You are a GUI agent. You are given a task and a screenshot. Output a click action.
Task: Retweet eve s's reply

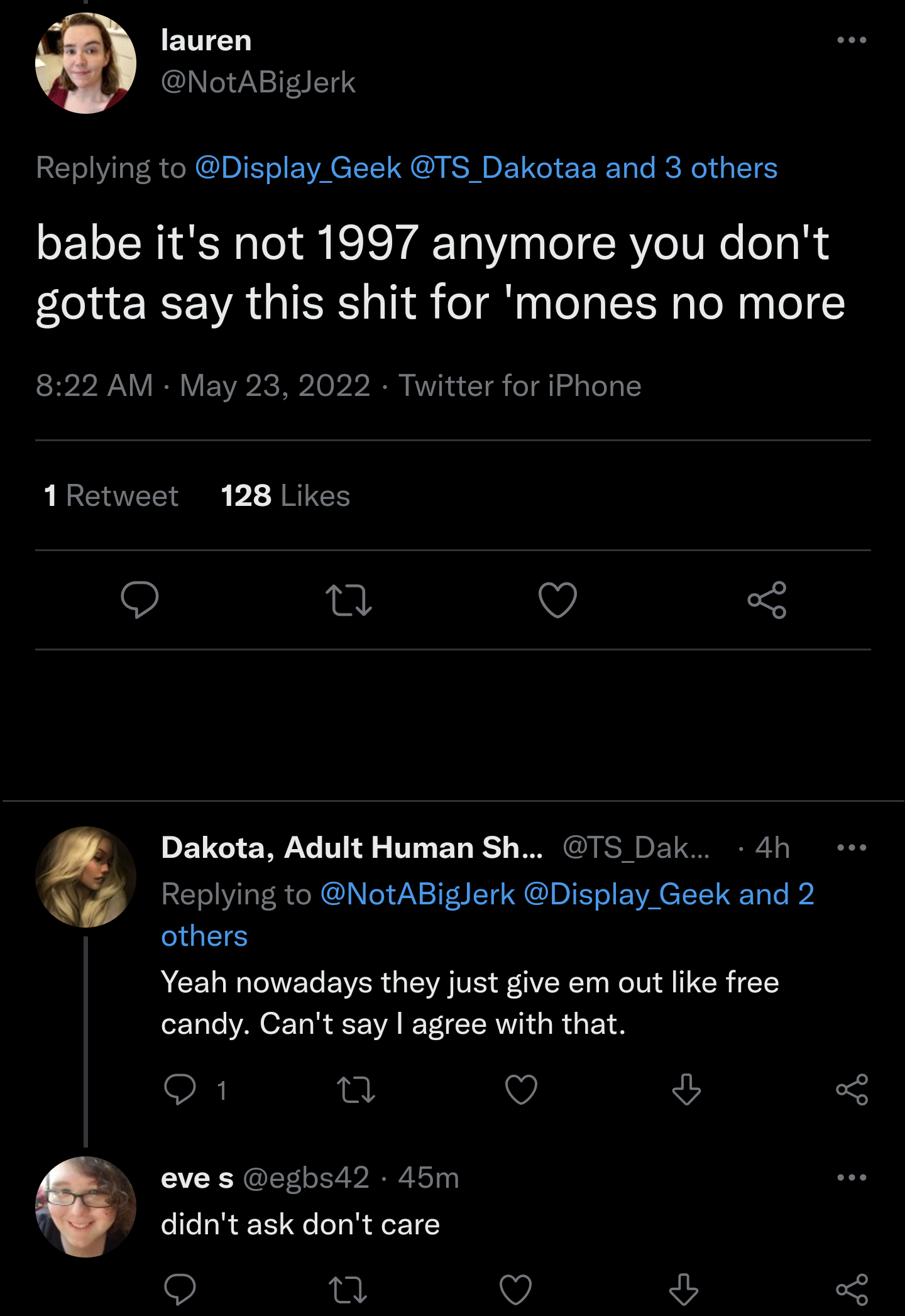pos(348,1290)
